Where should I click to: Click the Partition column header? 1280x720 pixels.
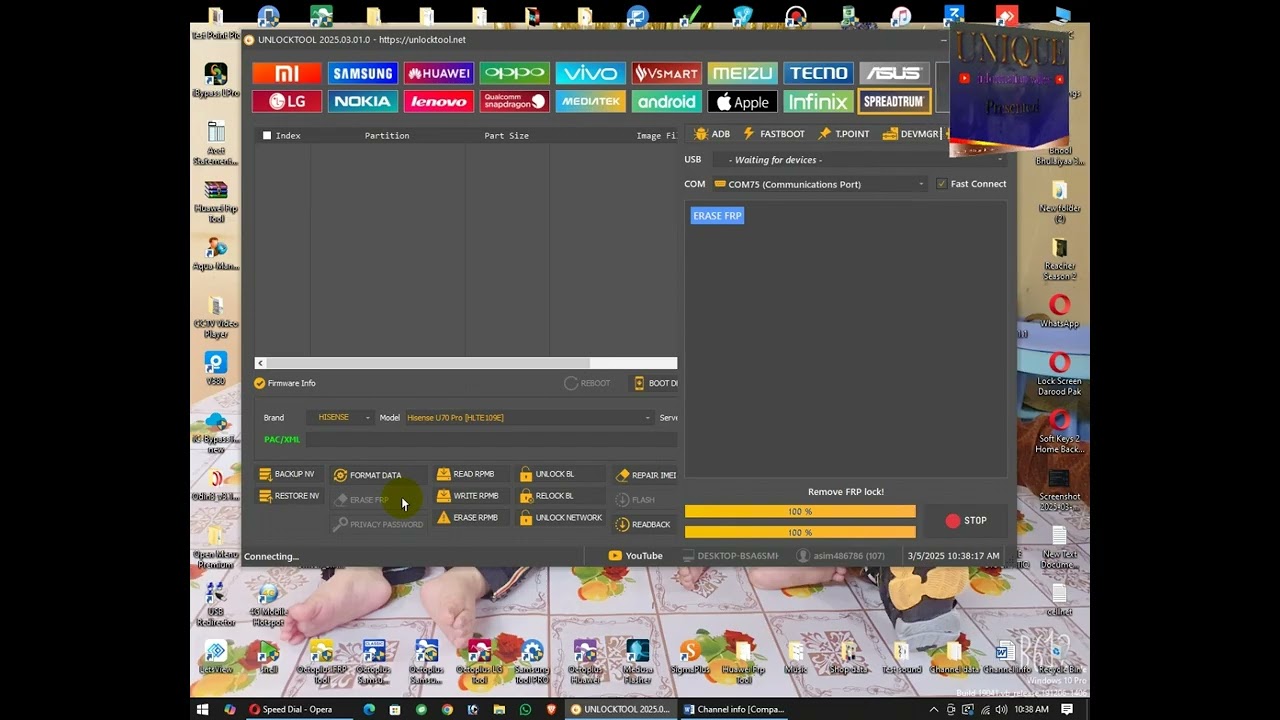click(x=387, y=136)
